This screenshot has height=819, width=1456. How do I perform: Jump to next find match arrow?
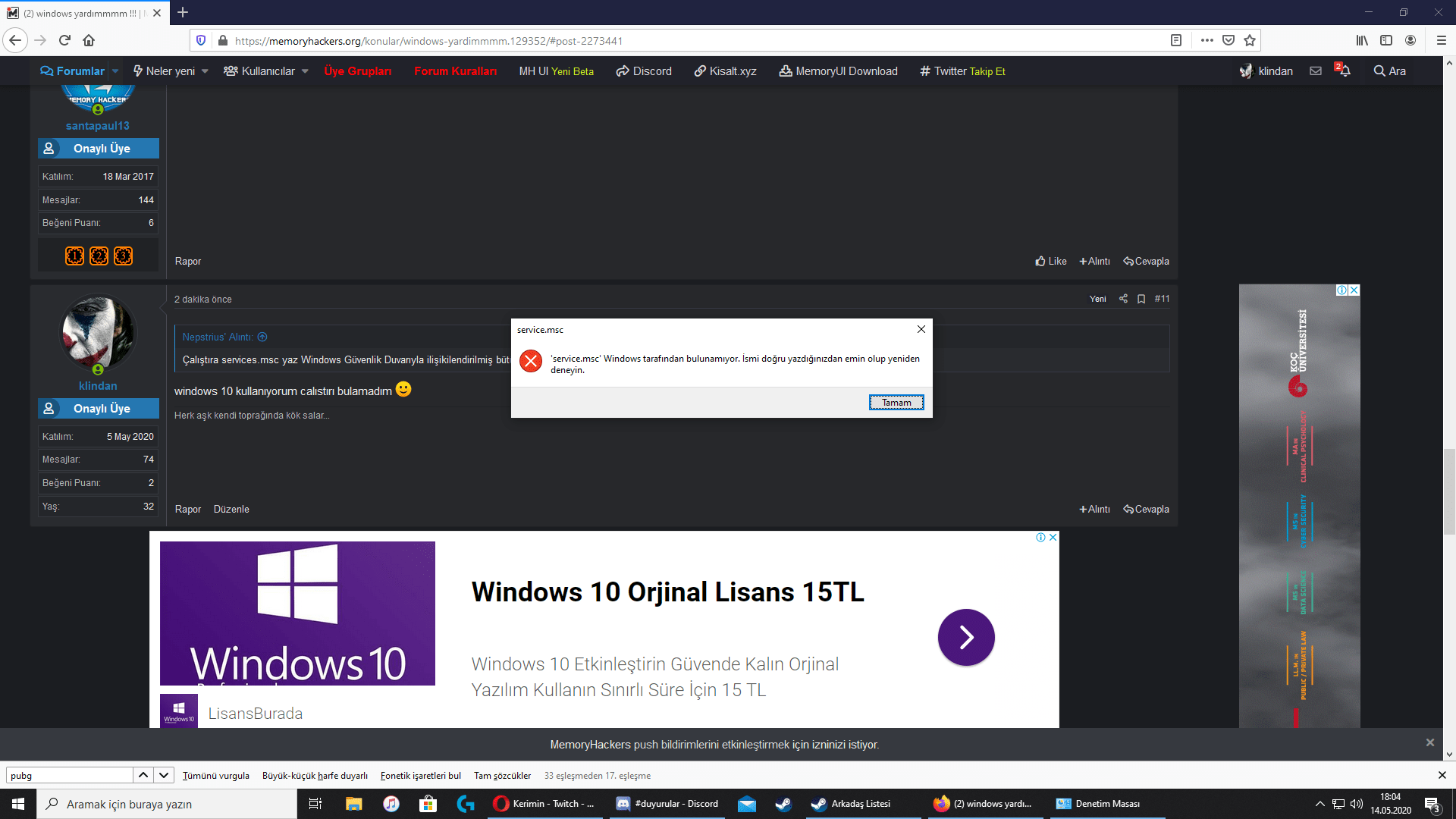(x=163, y=775)
